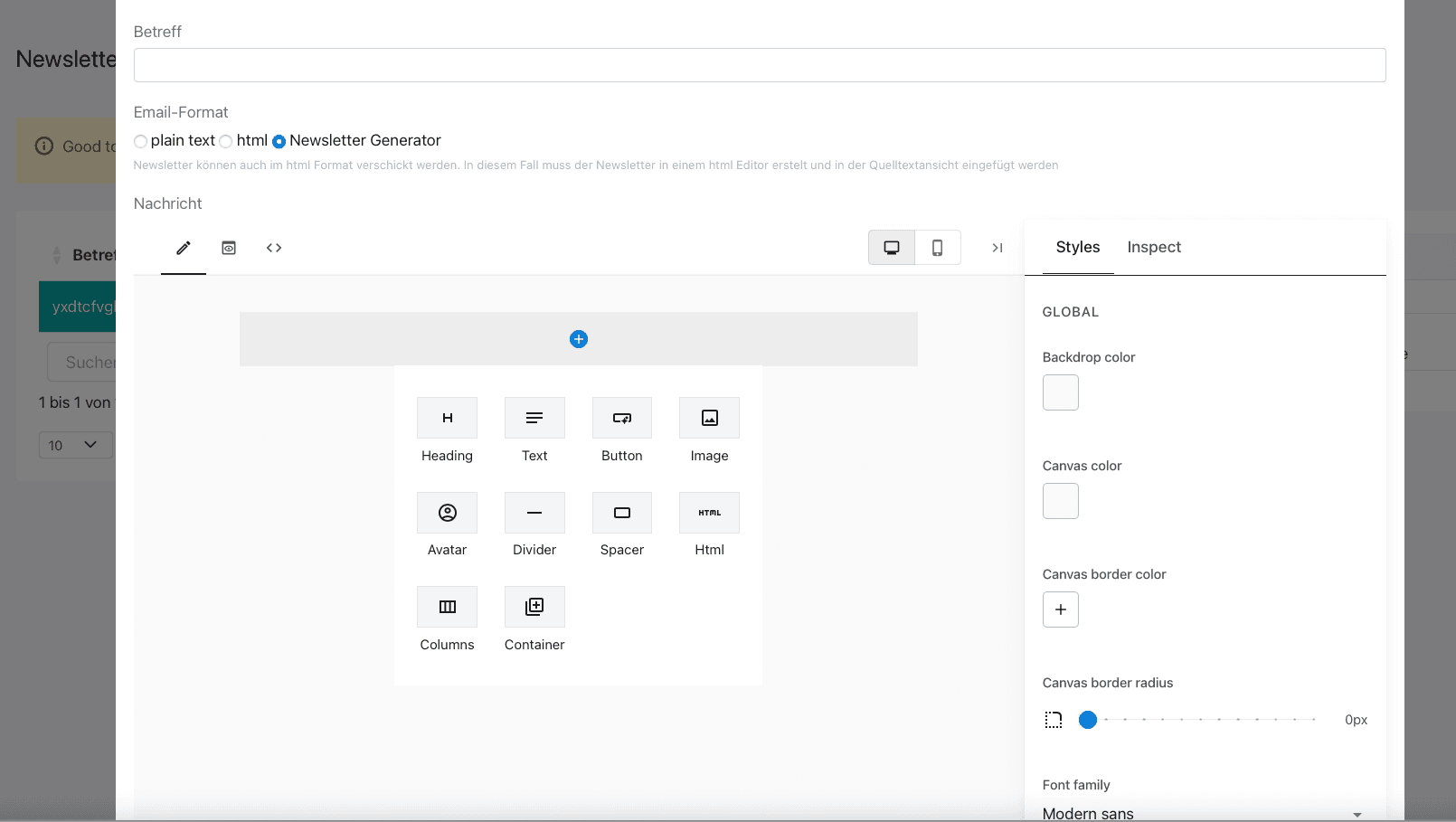Viewport: 1456px width, 822px height.
Task: Switch to desktop preview
Action: pyautogui.click(x=892, y=248)
